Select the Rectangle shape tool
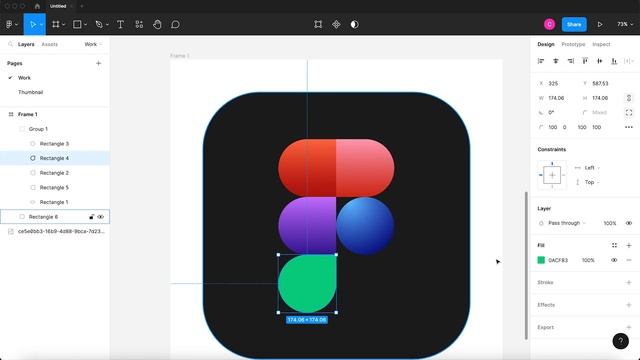 (x=77, y=24)
